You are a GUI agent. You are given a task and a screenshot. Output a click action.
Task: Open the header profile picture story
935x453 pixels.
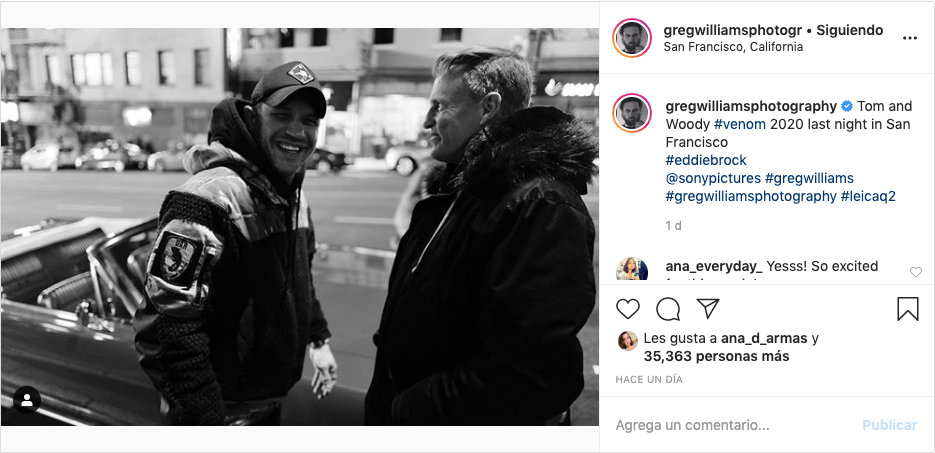coord(633,38)
